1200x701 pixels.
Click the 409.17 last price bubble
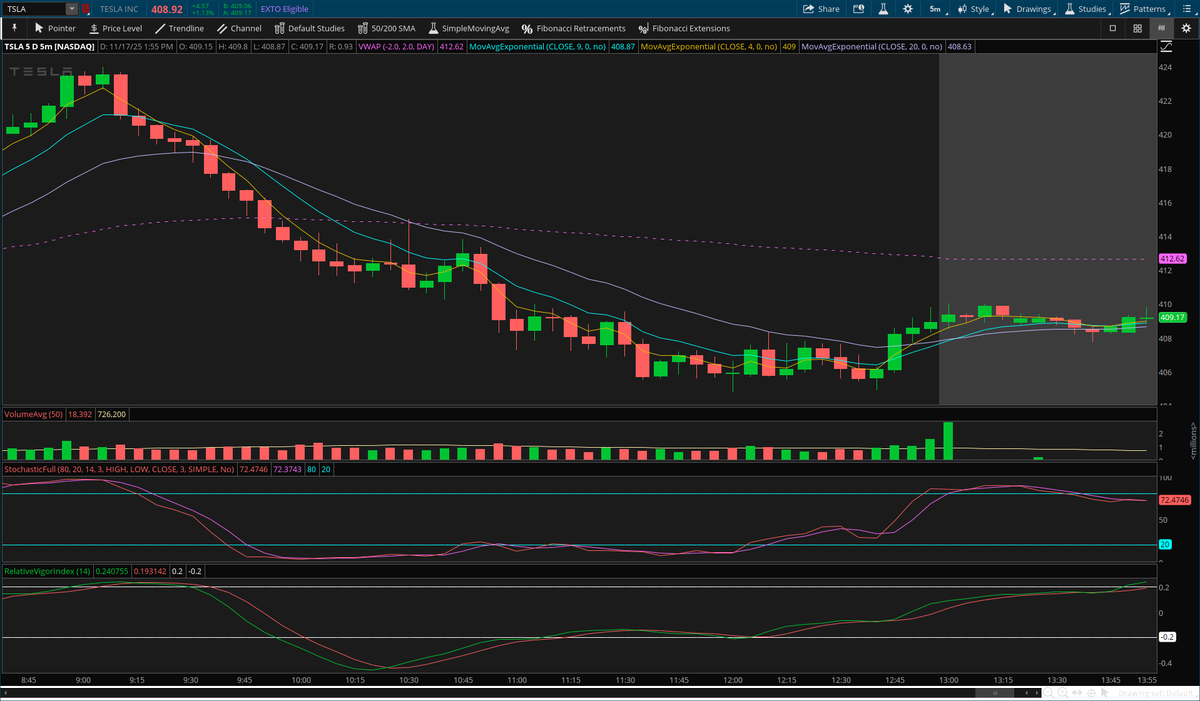click(1171, 317)
